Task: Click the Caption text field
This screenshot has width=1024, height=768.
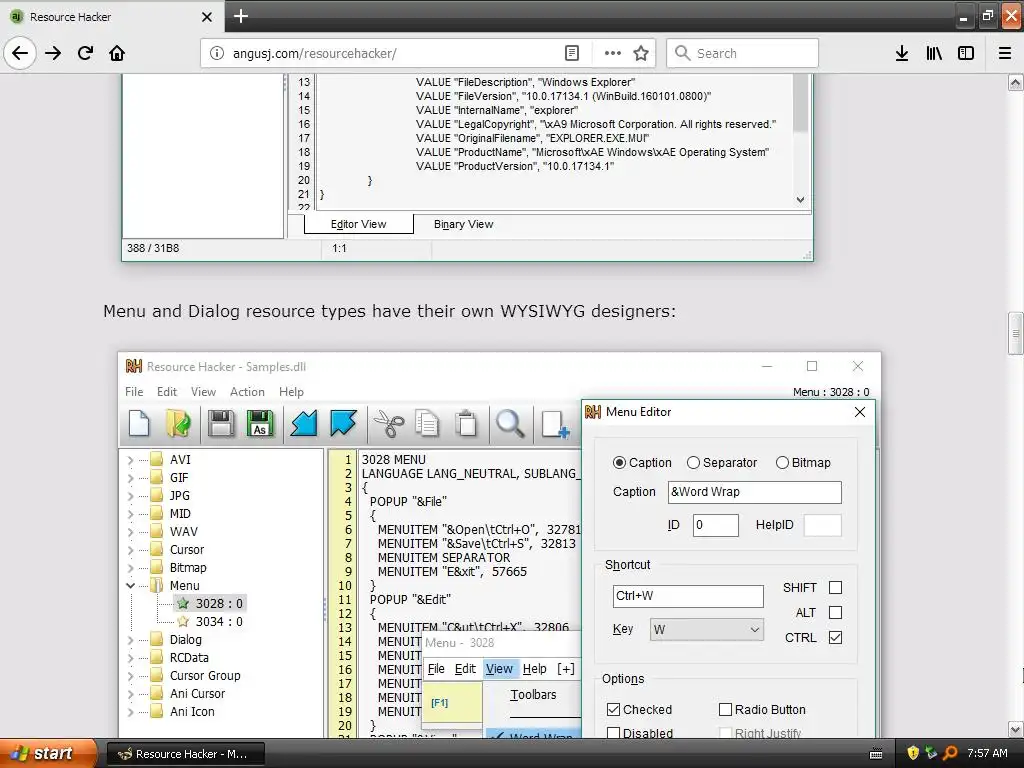Action: 754,492
